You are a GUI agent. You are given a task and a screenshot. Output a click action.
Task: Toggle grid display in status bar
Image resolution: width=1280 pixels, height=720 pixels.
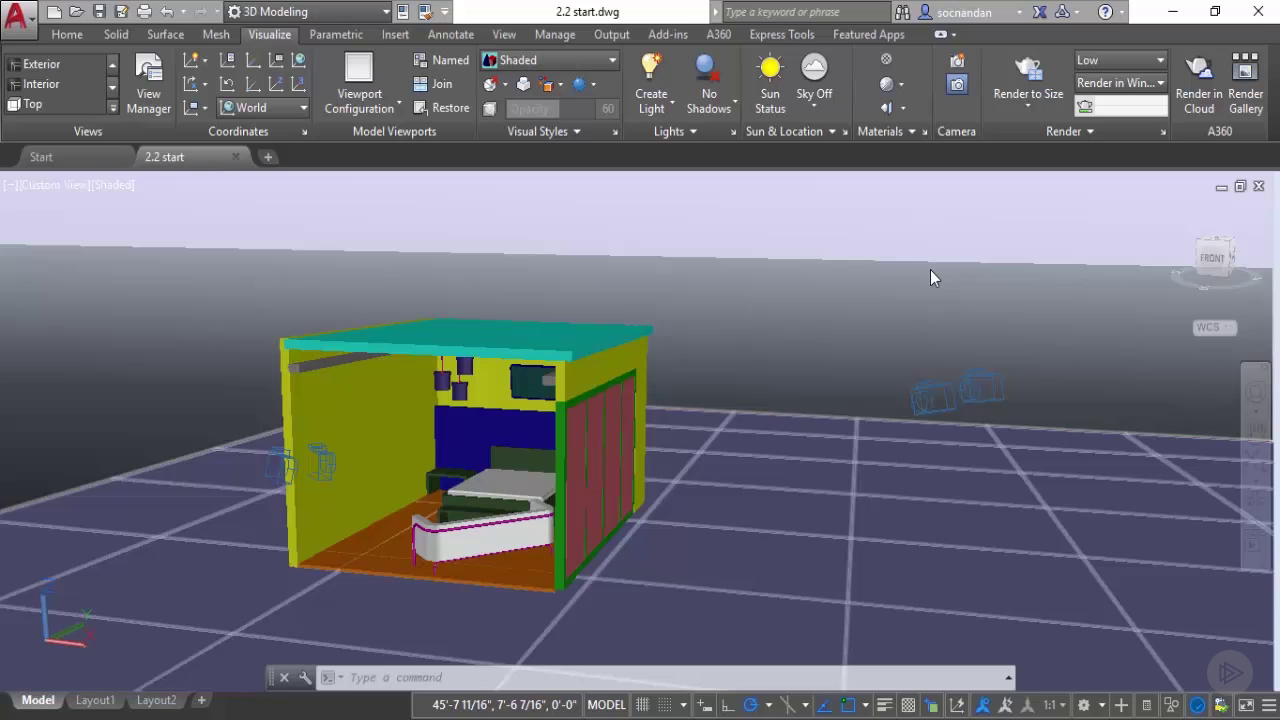click(643, 705)
